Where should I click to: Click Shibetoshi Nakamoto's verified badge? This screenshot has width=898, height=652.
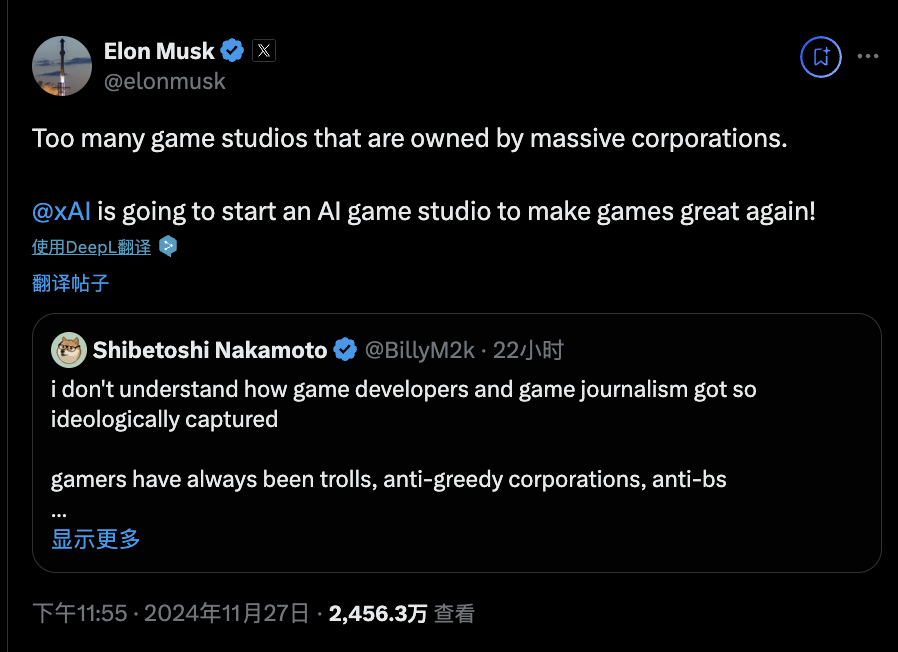coord(345,349)
